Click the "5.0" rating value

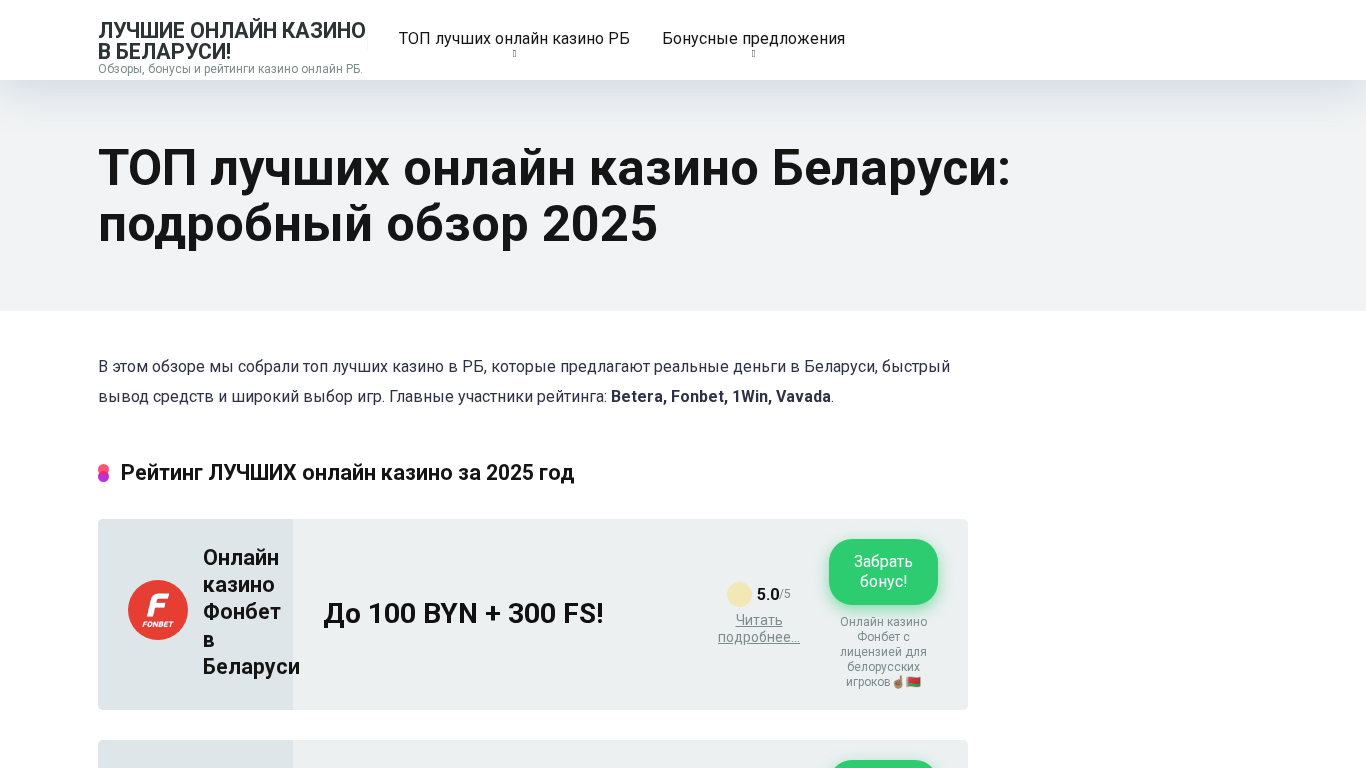click(768, 594)
